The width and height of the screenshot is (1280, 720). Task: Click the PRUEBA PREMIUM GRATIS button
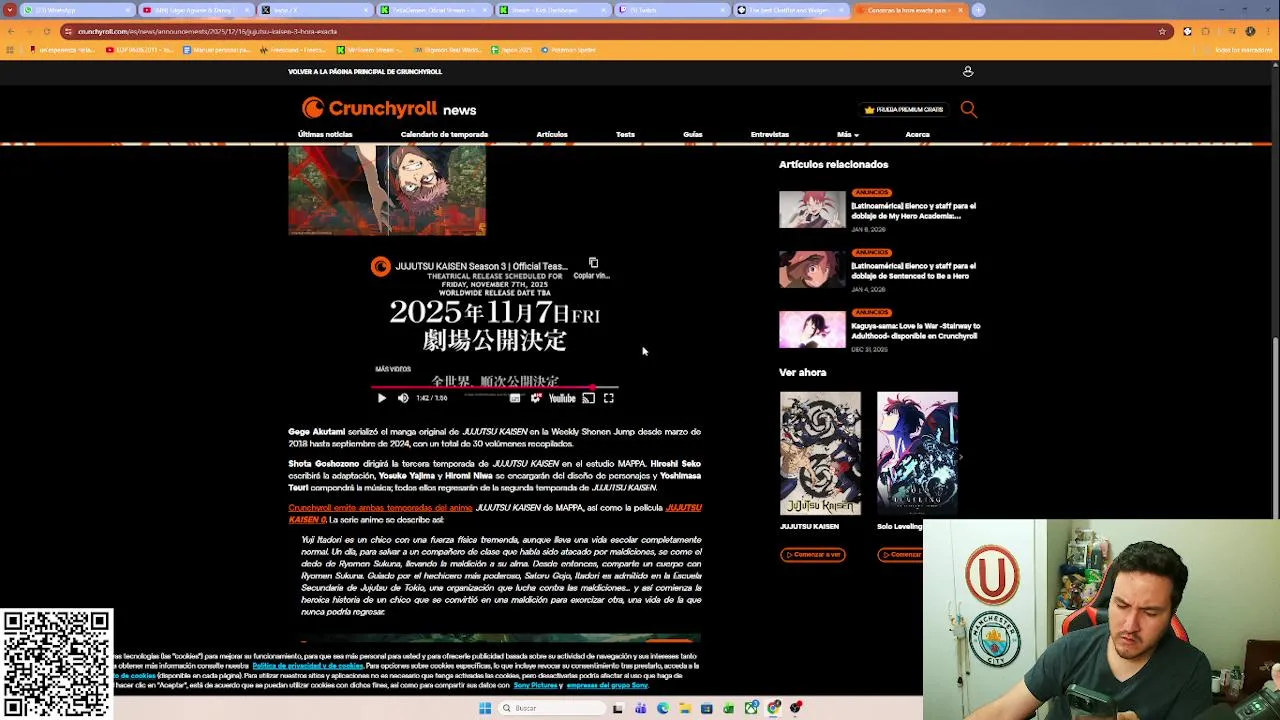[x=904, y=109]
